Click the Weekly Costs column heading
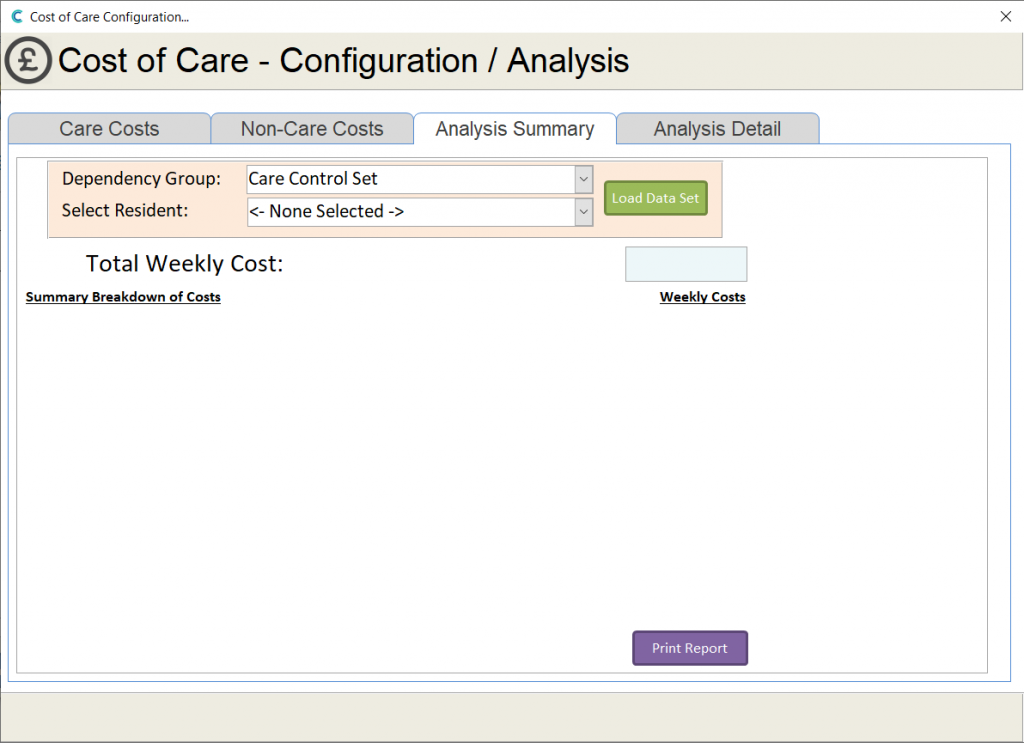Viewport: 1024px width, 743px height. click(x=702, y=297)
